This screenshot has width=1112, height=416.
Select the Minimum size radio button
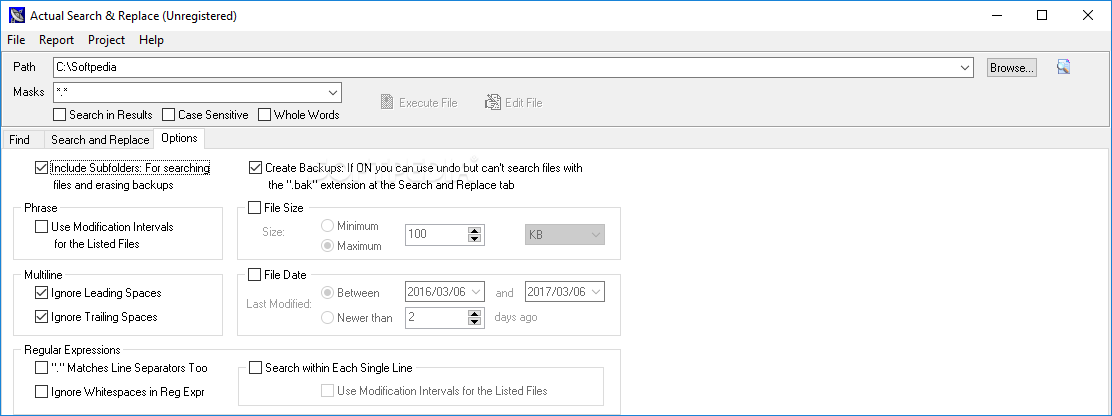click(x=328, y=226)
